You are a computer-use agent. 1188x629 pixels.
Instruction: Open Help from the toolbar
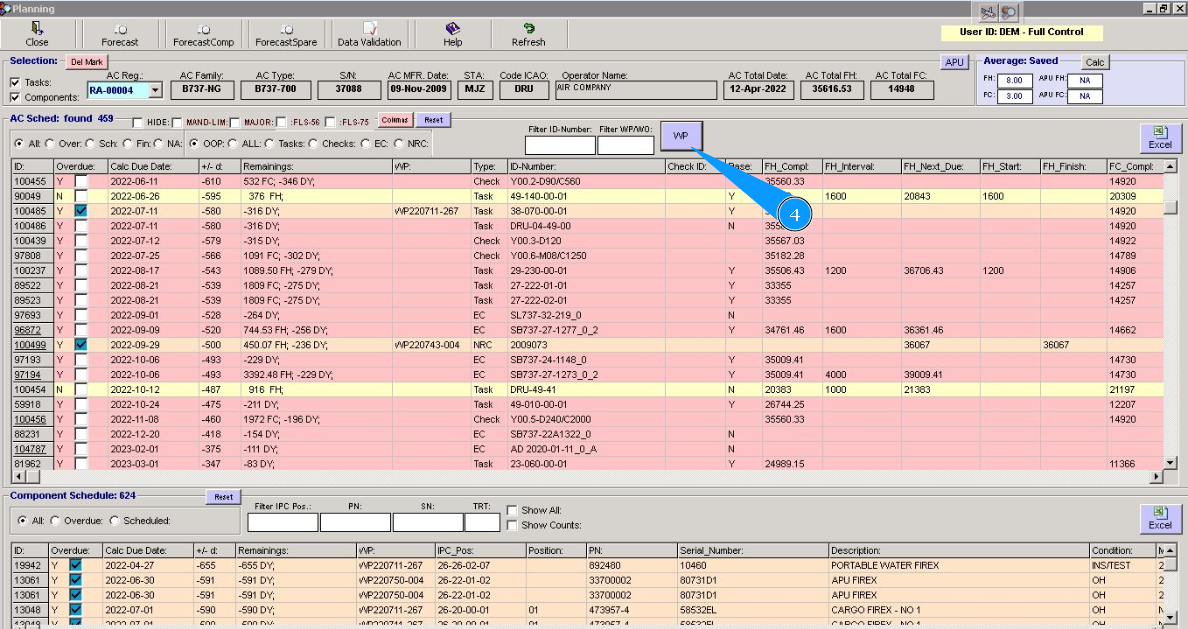452,36
